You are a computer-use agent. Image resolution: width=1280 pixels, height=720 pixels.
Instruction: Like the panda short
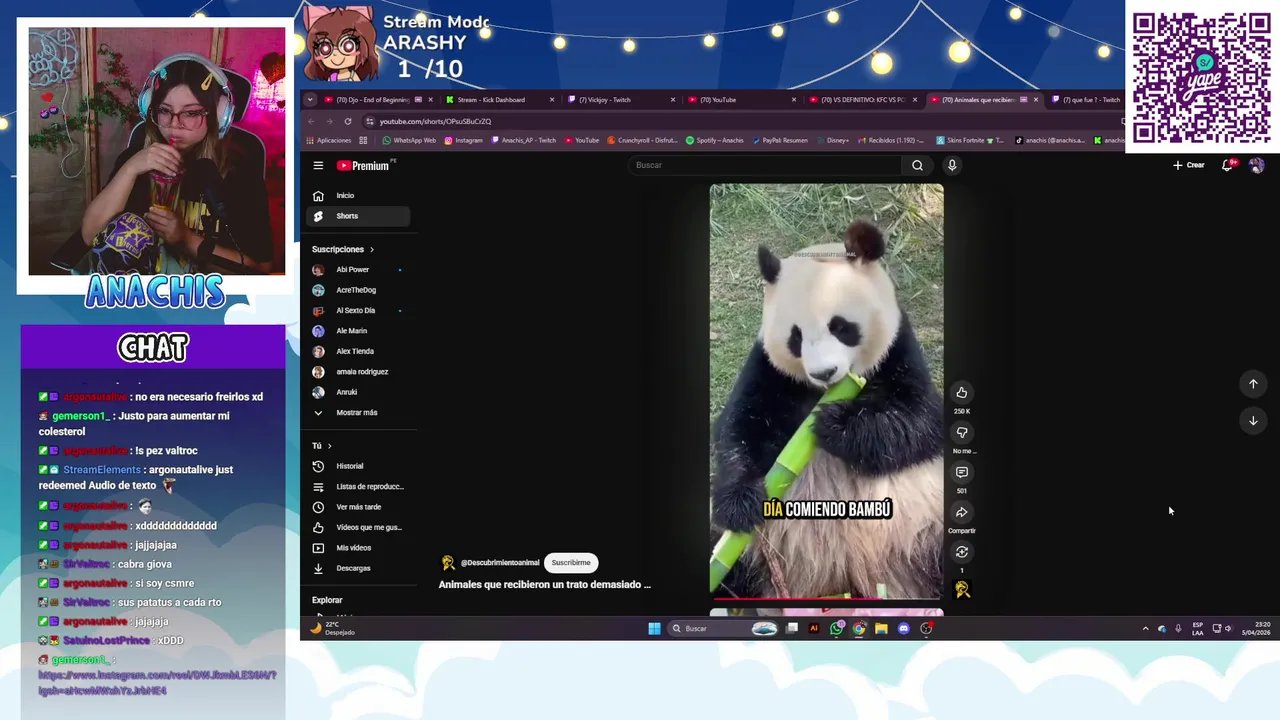(x=962, y=393)
